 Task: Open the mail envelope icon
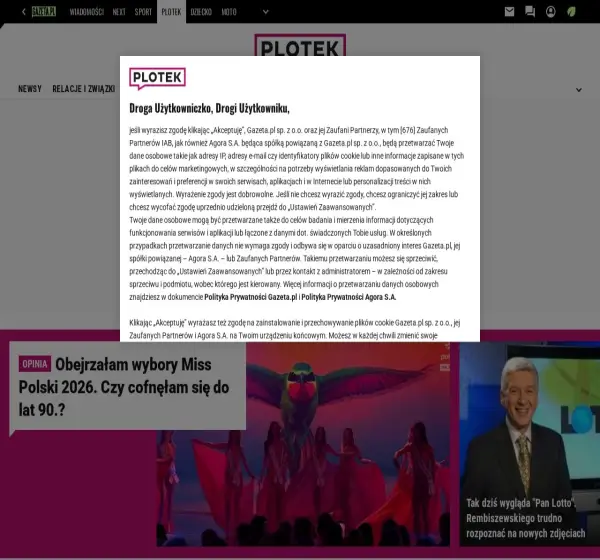[509, 12]
